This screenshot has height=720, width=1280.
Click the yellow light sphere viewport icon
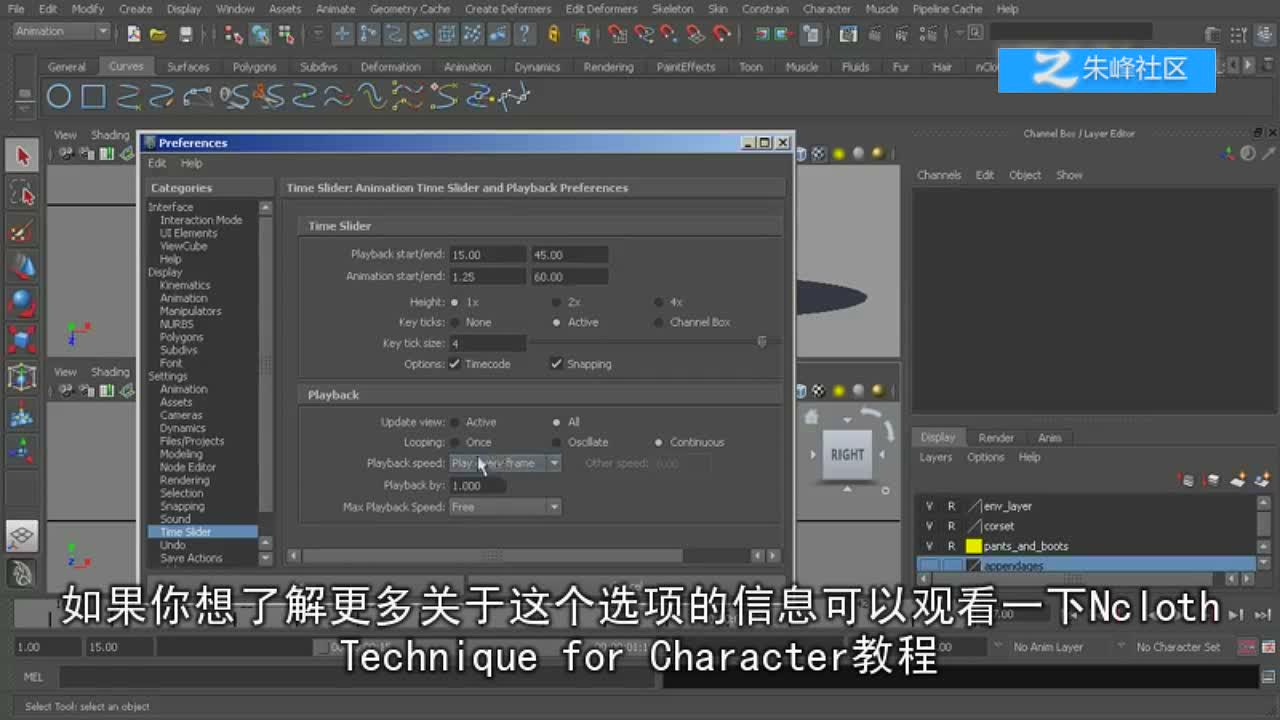tap(839, 153)
